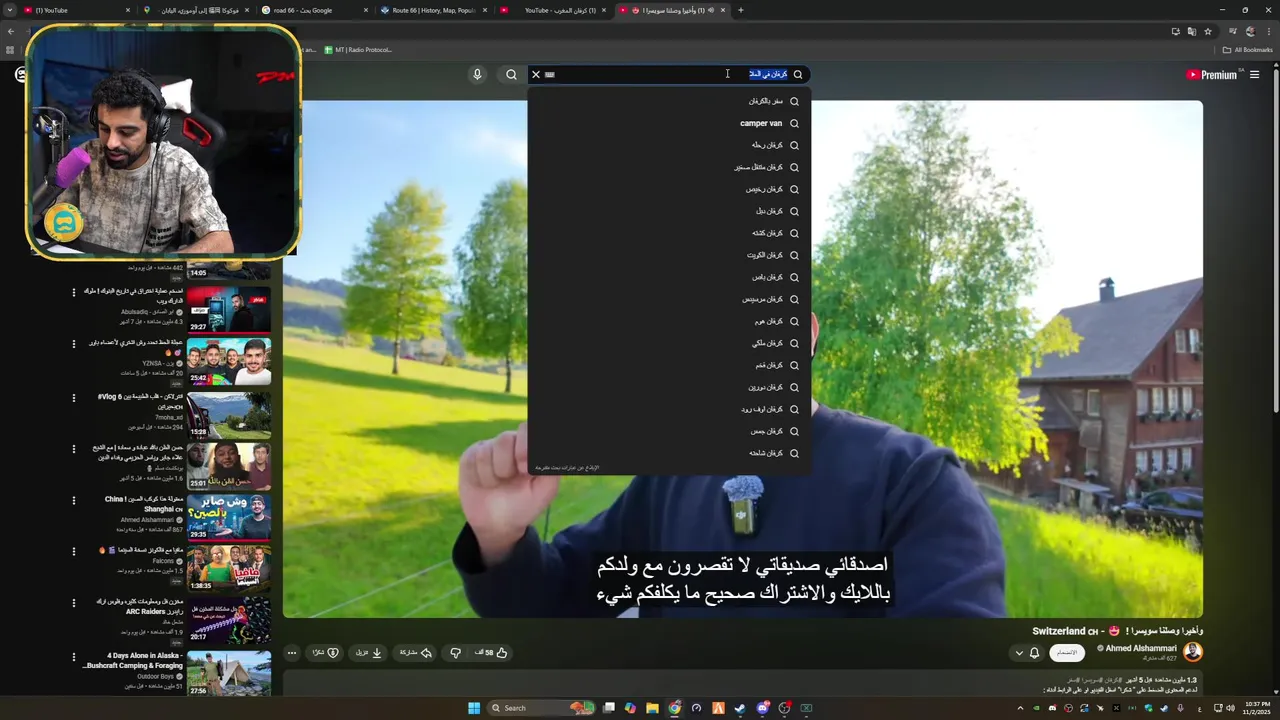1280x720 pixels.
Task: Click the Join (الانضمام) channel button
Action: pos(1068,653)
